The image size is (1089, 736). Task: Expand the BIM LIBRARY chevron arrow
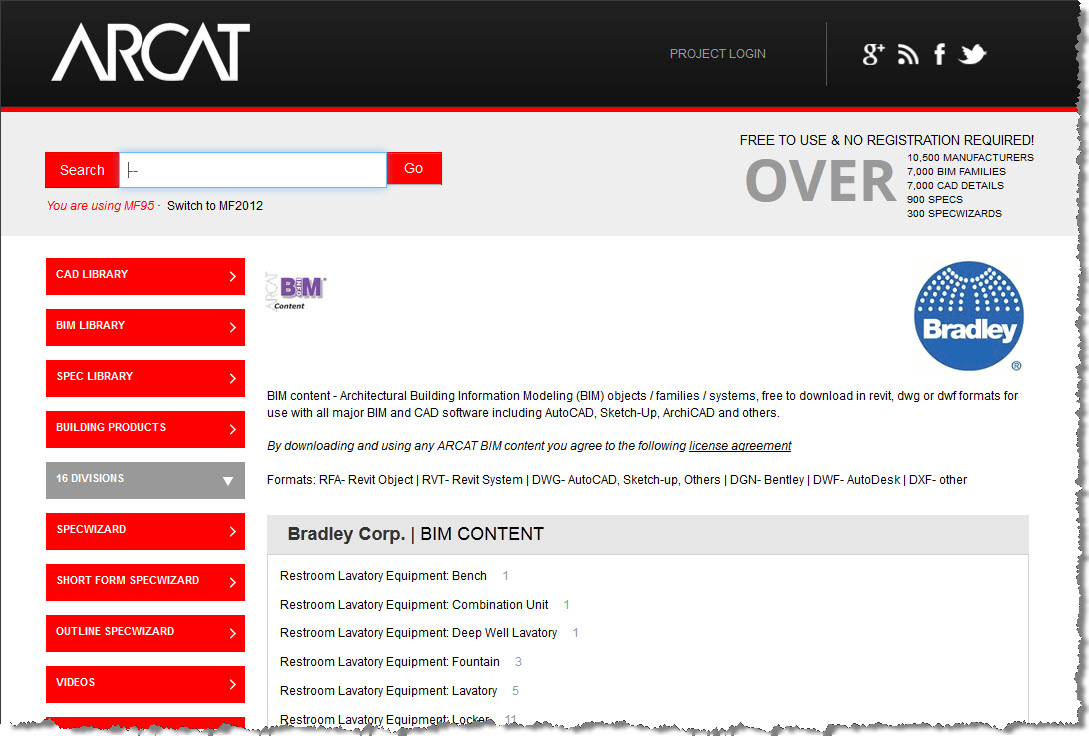pyautogui.click(x=233, y=327)
